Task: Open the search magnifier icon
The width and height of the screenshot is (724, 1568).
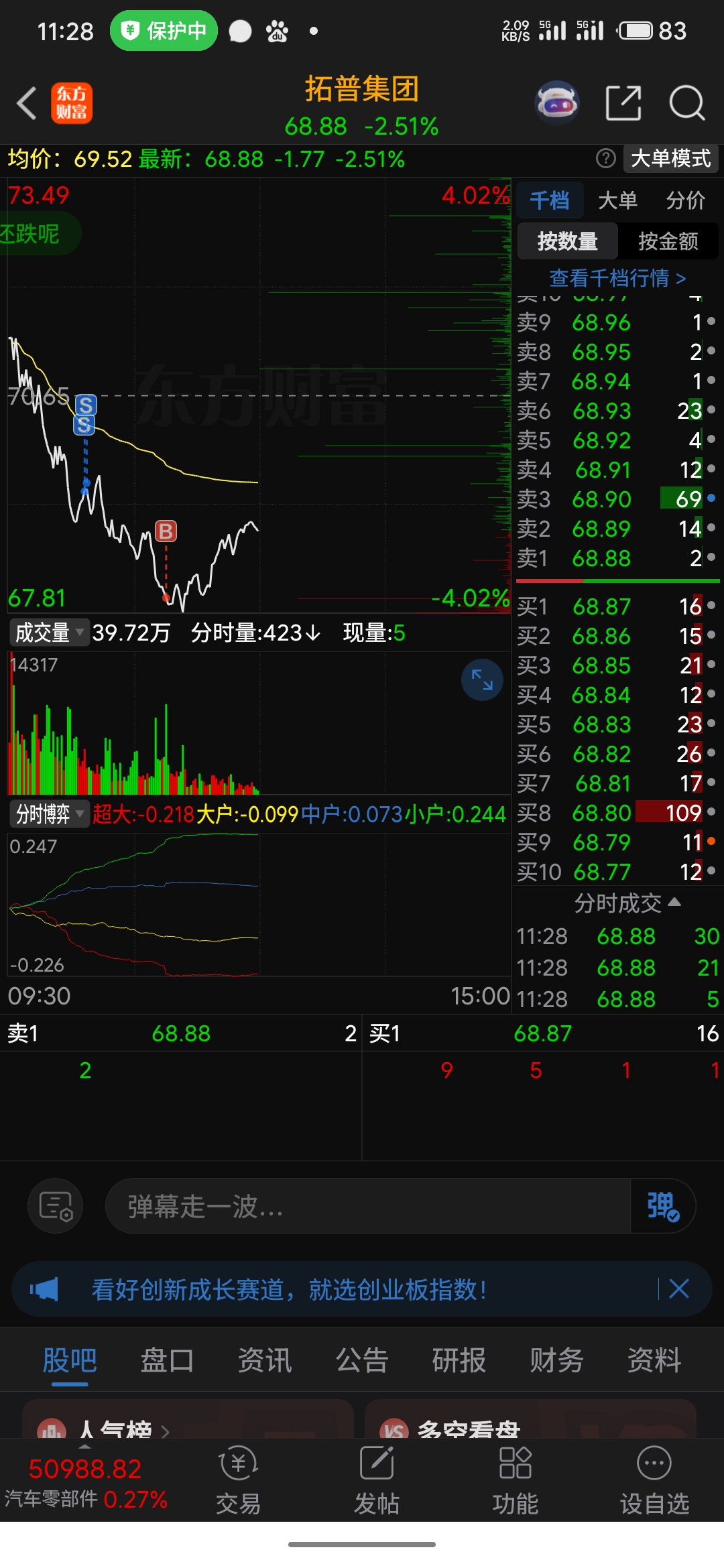Action: (x=687, y=103)
